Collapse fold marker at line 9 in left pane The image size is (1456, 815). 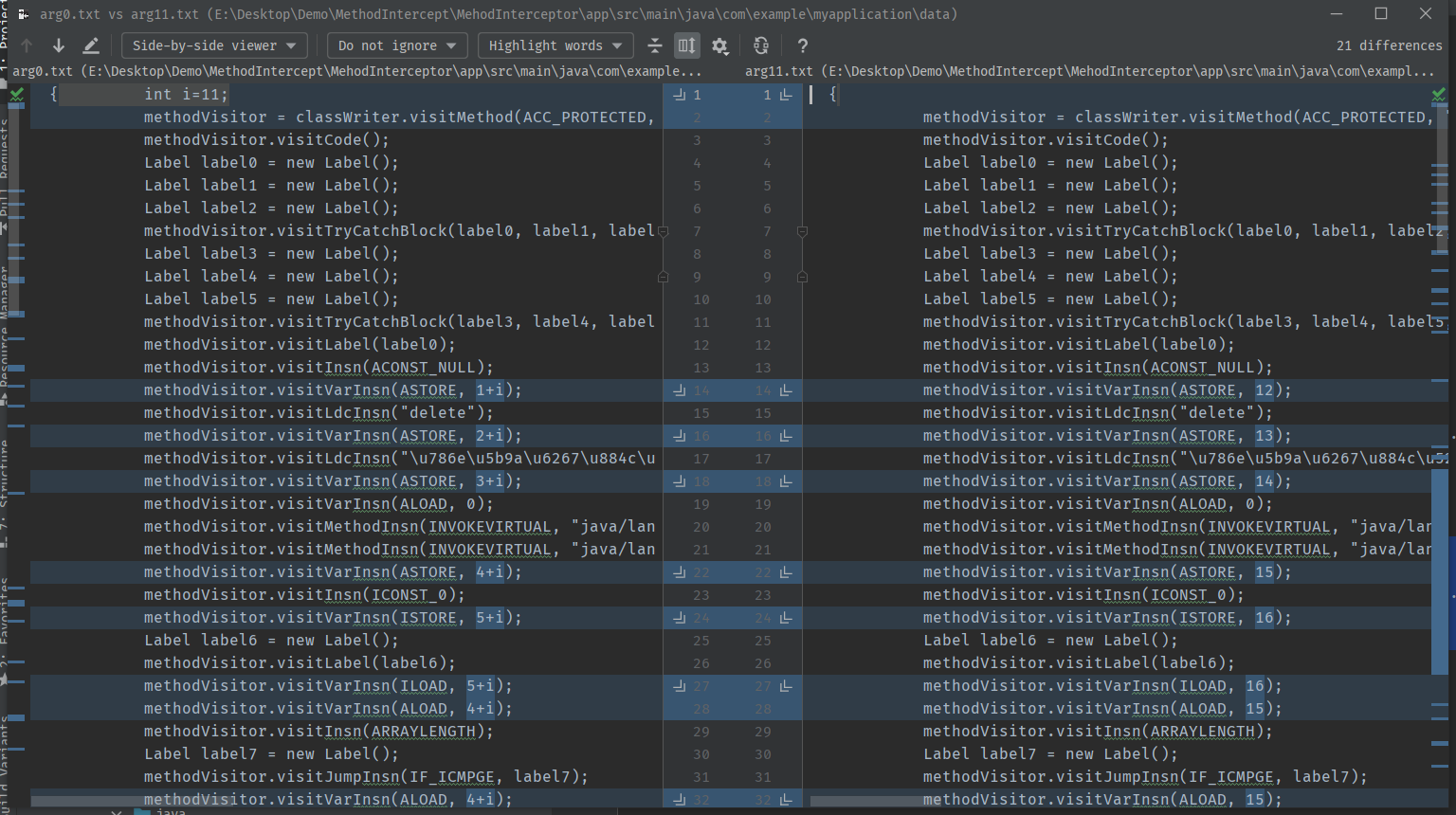[x=663, y=277]
